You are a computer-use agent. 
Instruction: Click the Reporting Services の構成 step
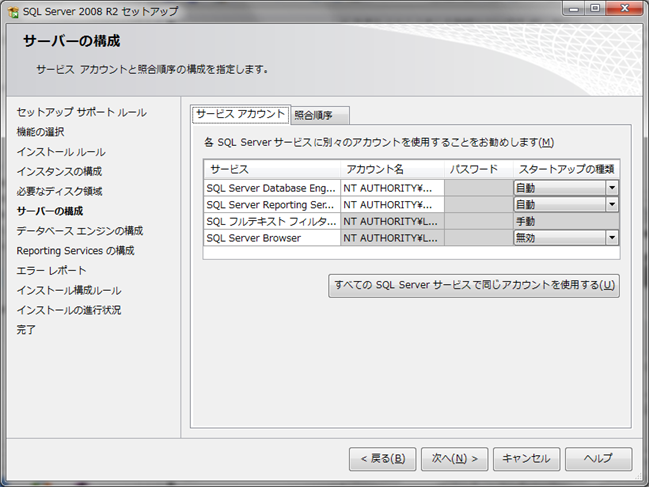coord(75,251)
